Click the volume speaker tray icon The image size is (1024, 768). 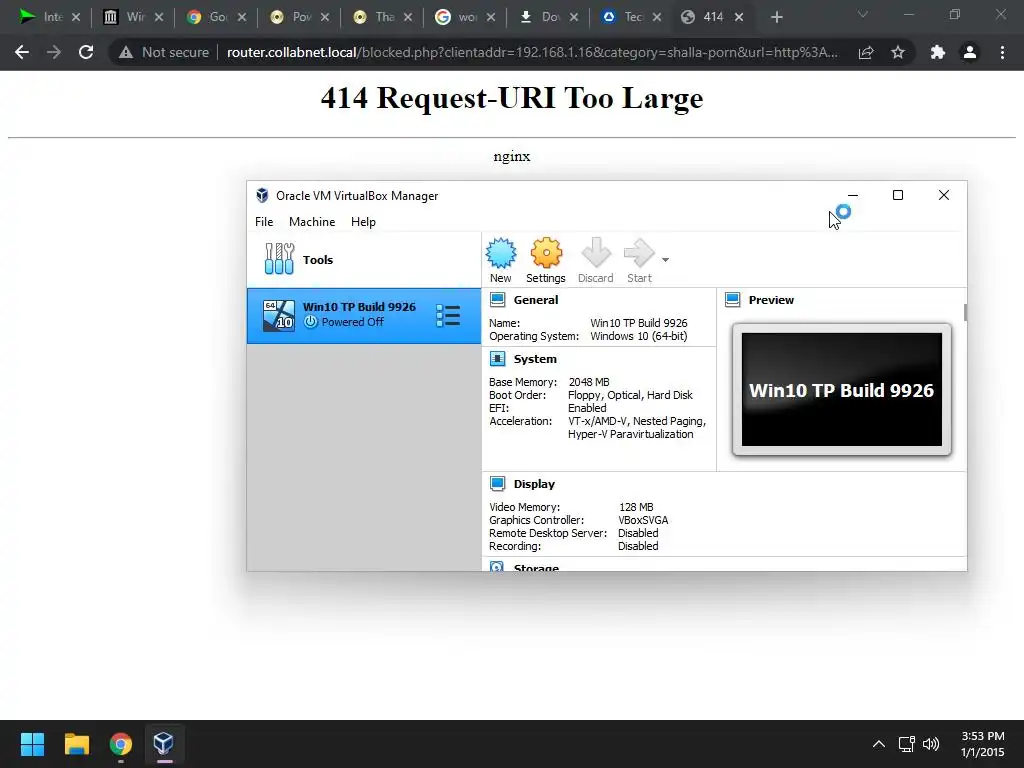click(x=931, y=744)
